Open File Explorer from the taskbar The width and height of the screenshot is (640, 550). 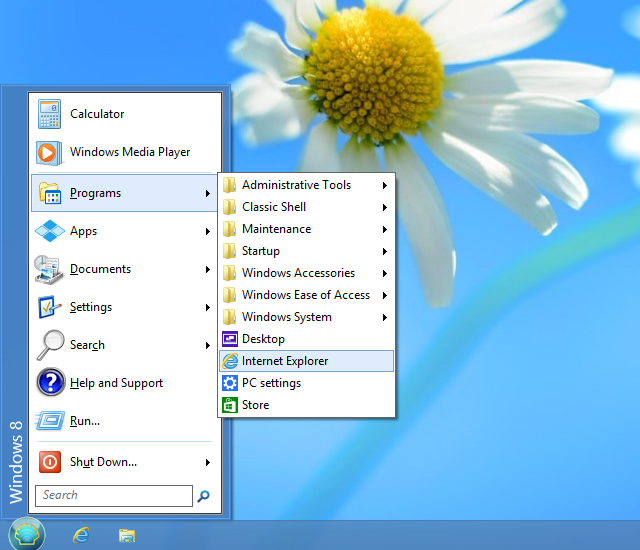(127, 535)
